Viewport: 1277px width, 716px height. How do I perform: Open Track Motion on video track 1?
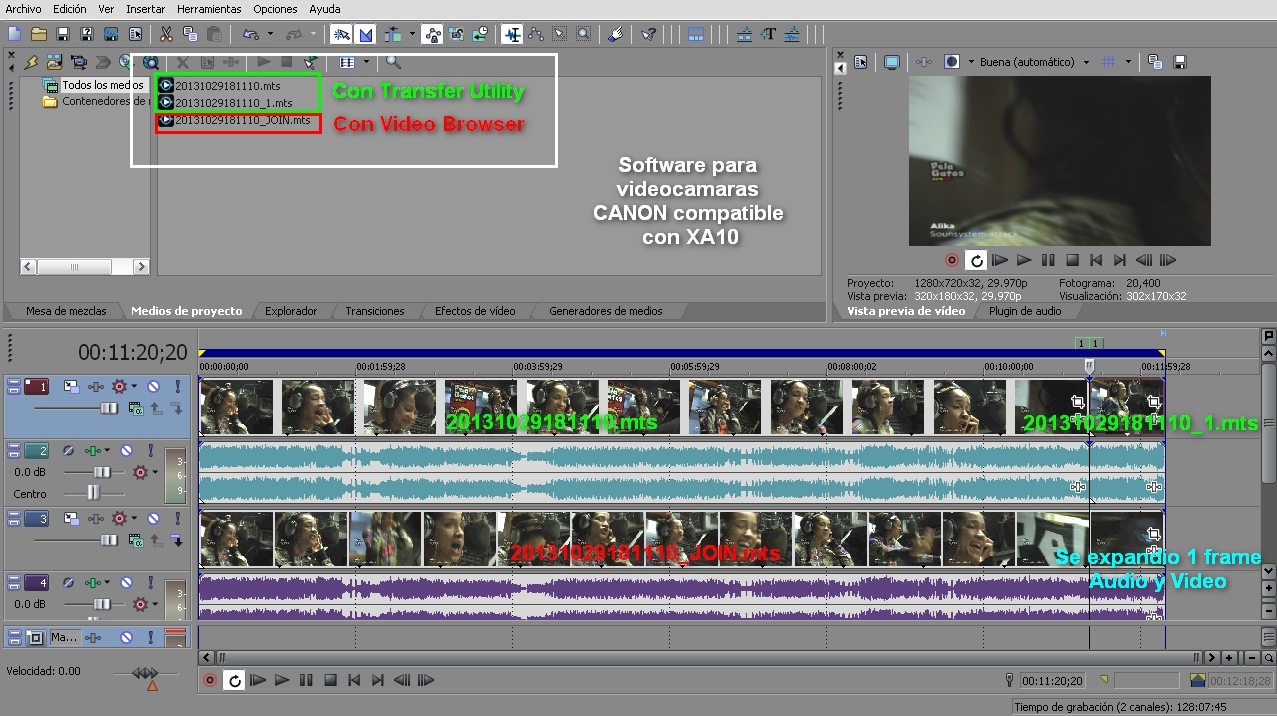71,386
